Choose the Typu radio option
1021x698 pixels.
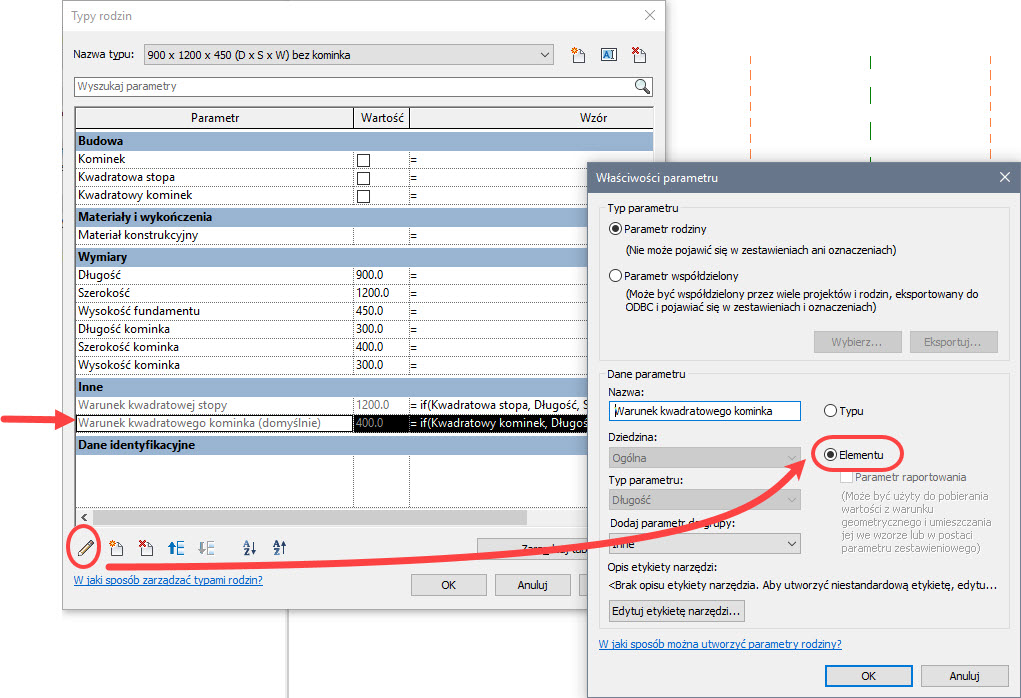(x=830, y=411)
